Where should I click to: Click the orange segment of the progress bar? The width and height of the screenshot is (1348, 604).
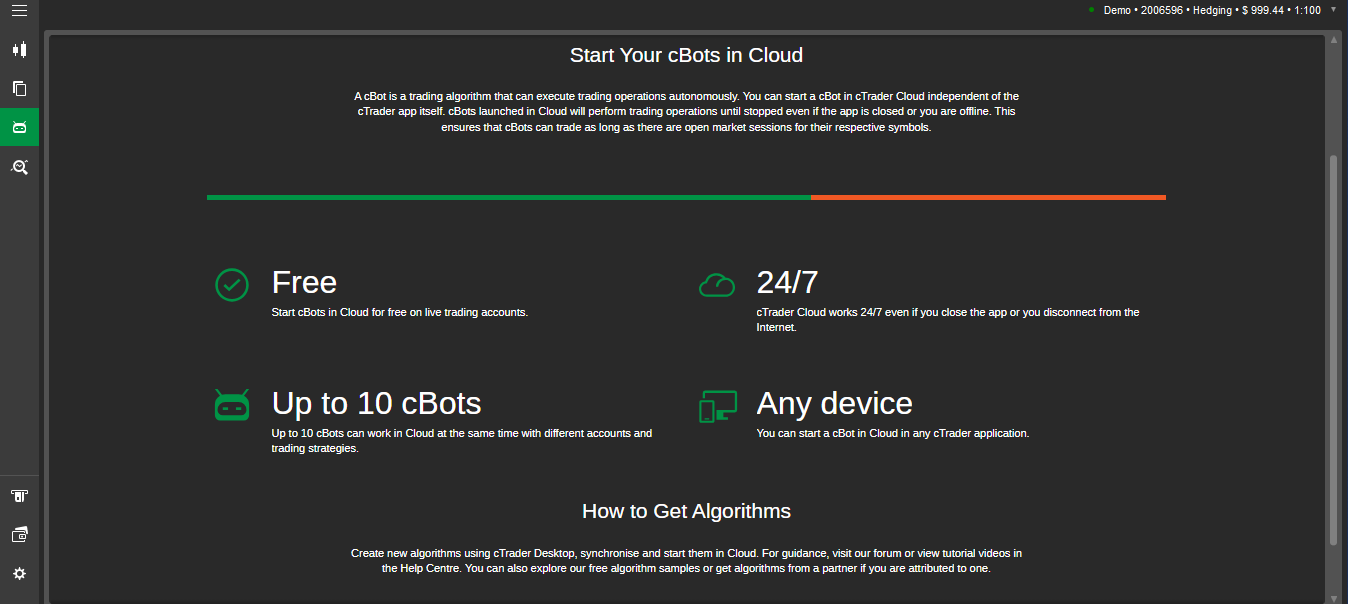coord(988,197)
